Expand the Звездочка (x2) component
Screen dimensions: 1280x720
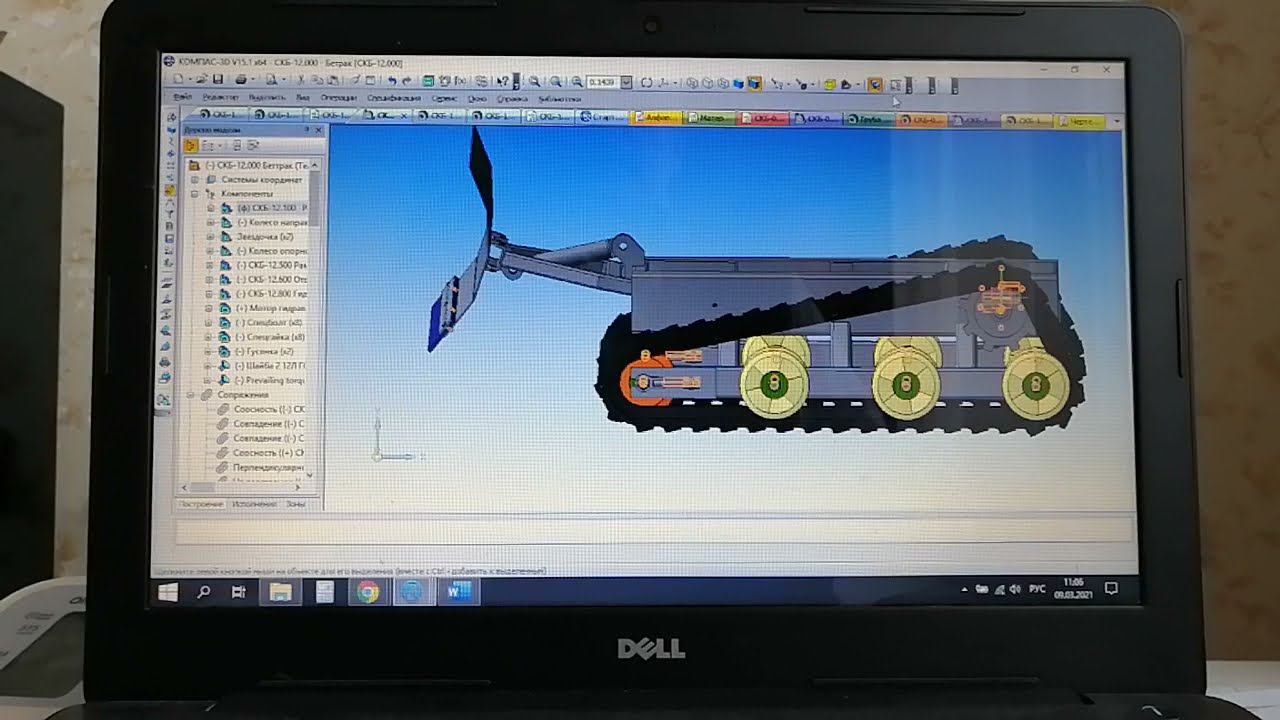pyautogui.click(x=210, y=237)
